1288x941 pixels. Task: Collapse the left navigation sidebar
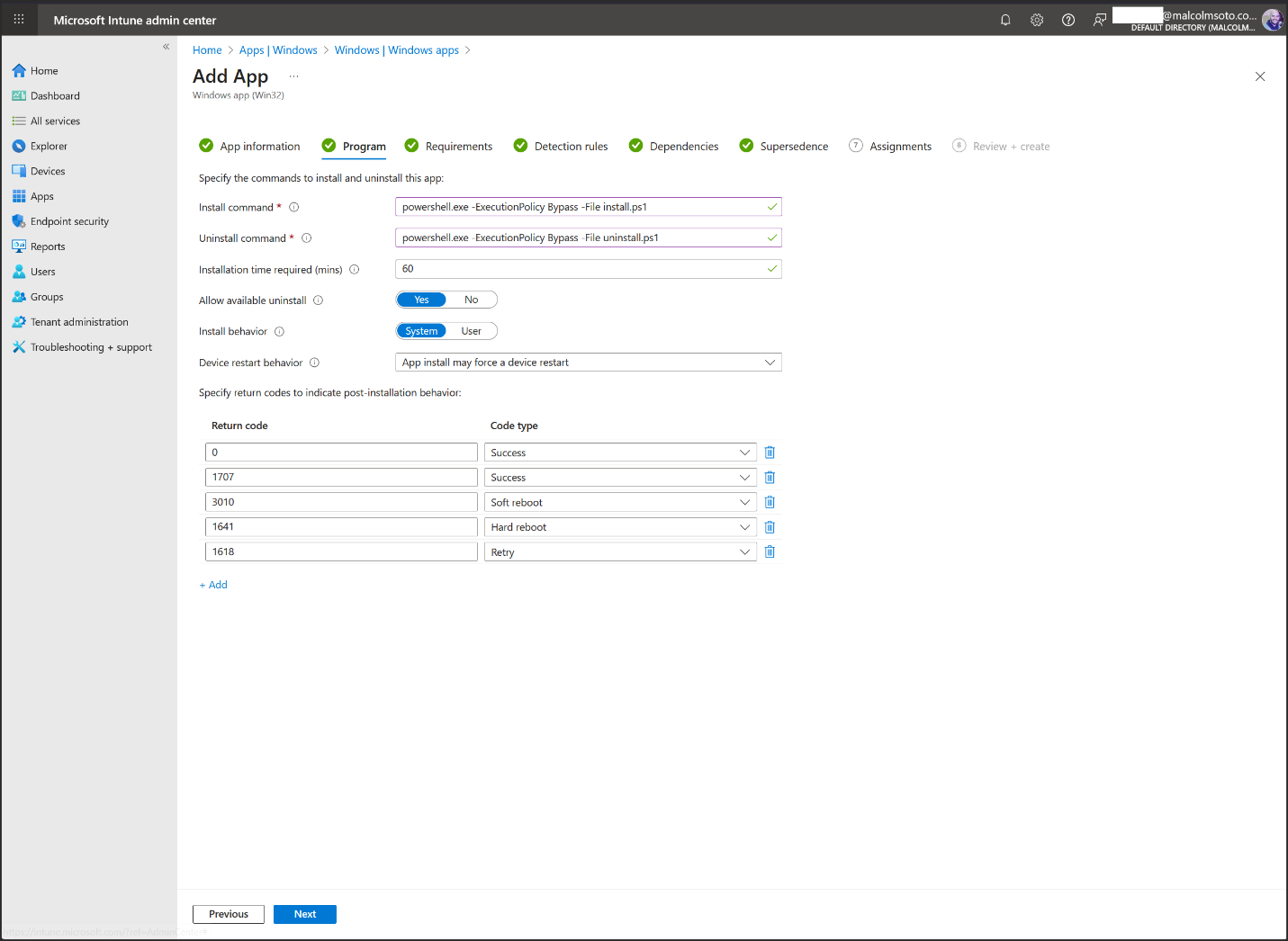166,47
